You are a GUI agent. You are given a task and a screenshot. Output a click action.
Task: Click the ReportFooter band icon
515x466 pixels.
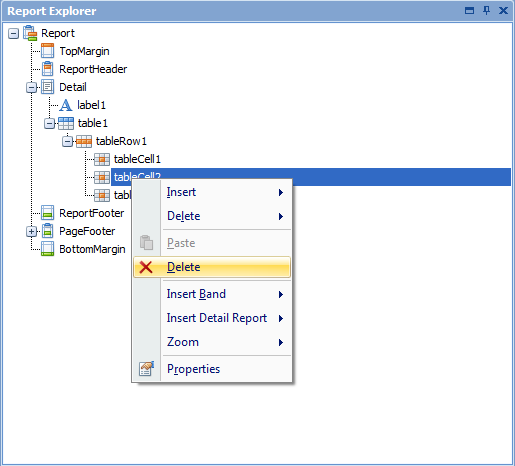pos(48,213)
